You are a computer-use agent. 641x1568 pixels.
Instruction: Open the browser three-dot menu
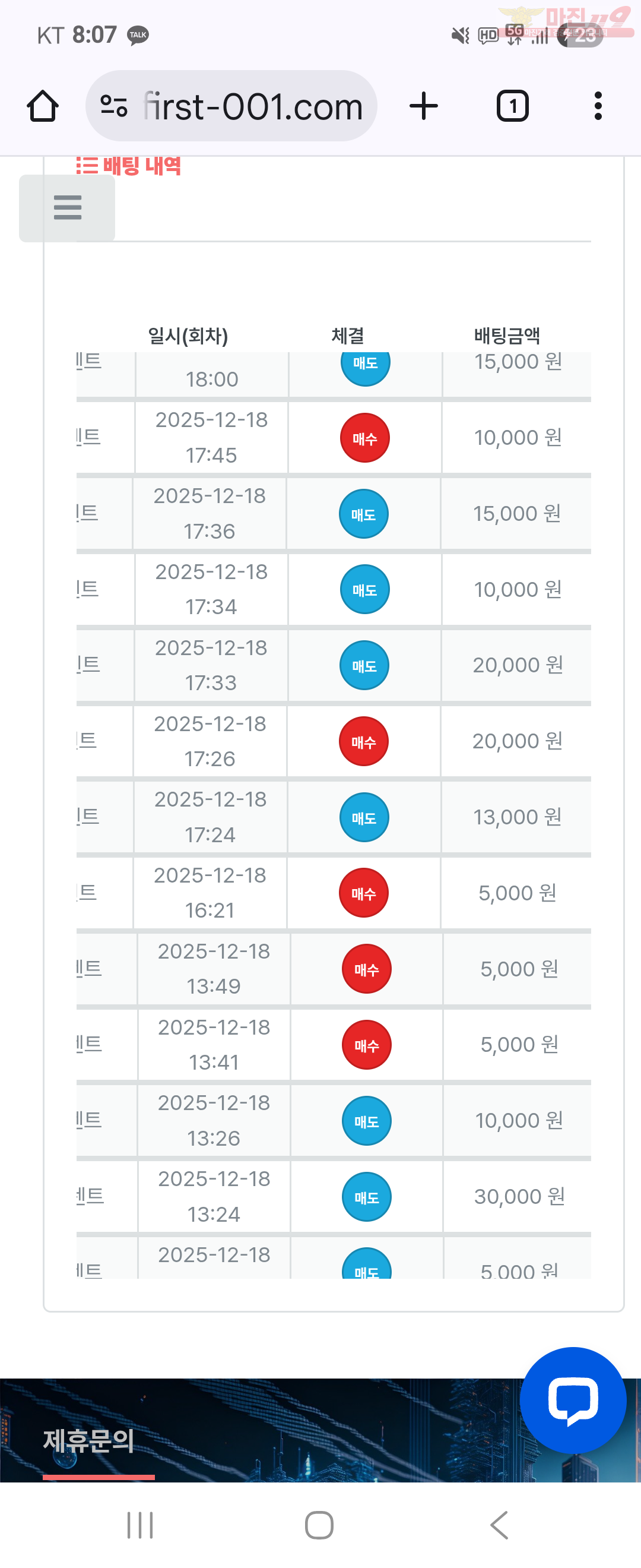[598, 106]
